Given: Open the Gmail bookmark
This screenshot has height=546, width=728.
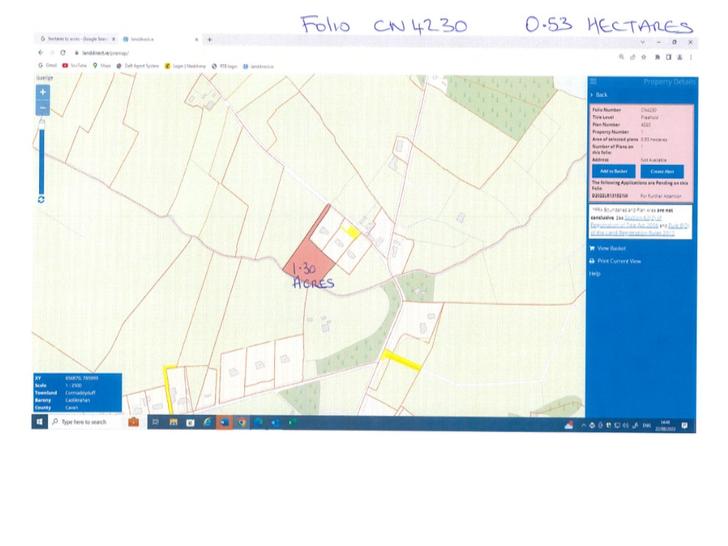Looking at the screenshot, I should coord(47,66).
